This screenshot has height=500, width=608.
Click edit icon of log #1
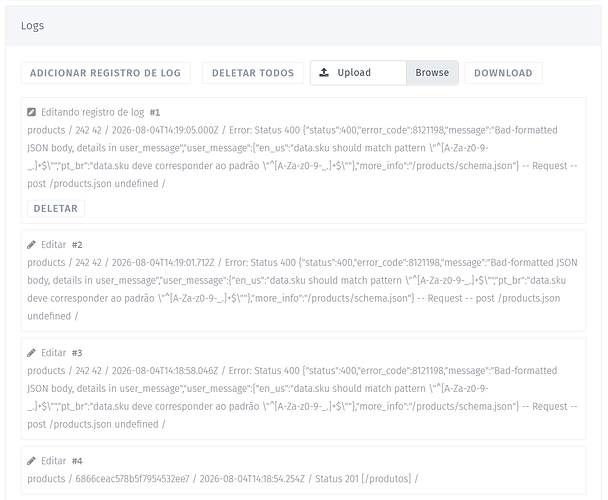[31, 112]
